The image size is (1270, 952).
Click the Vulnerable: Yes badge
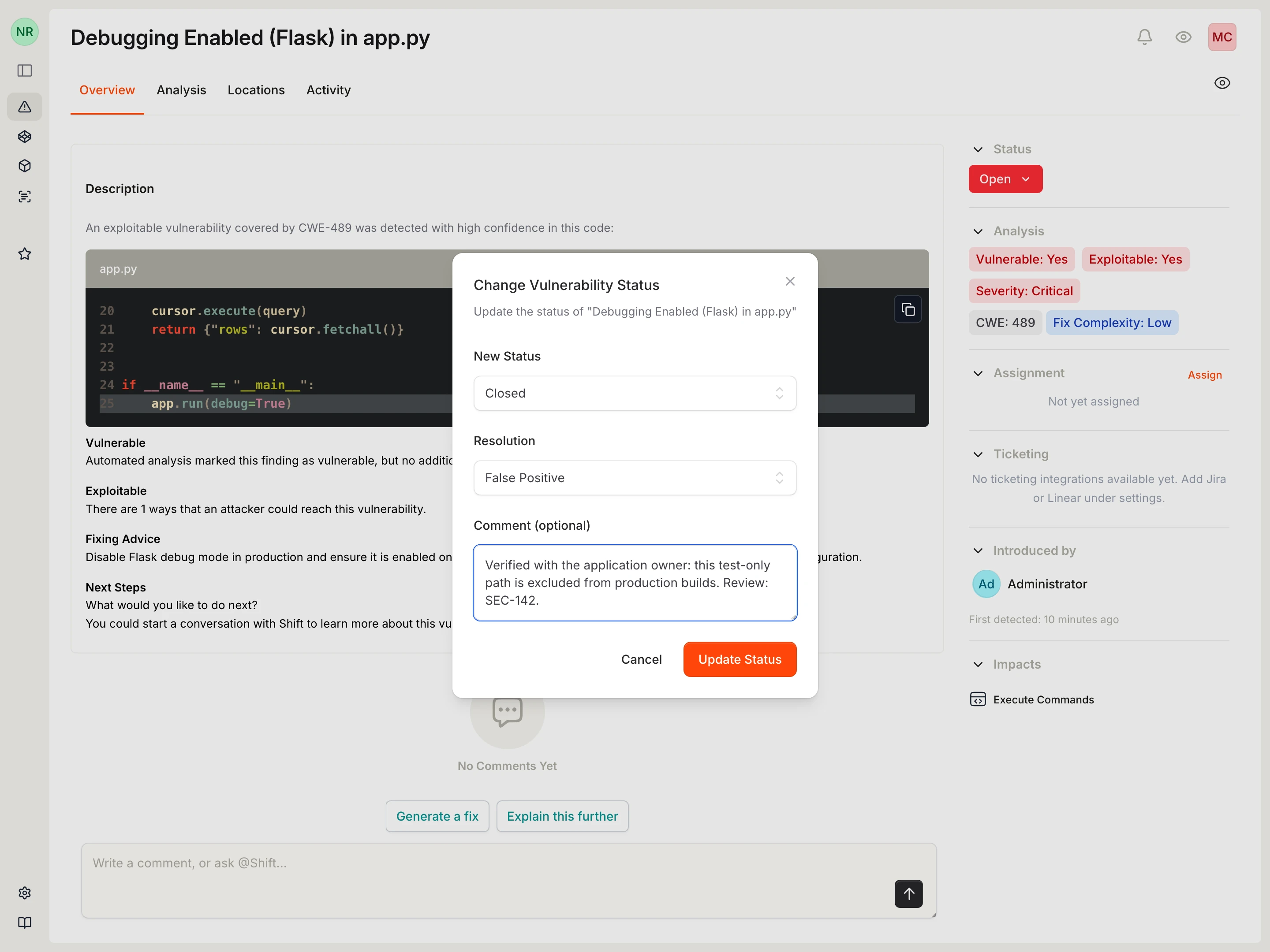pos(1021,259)
